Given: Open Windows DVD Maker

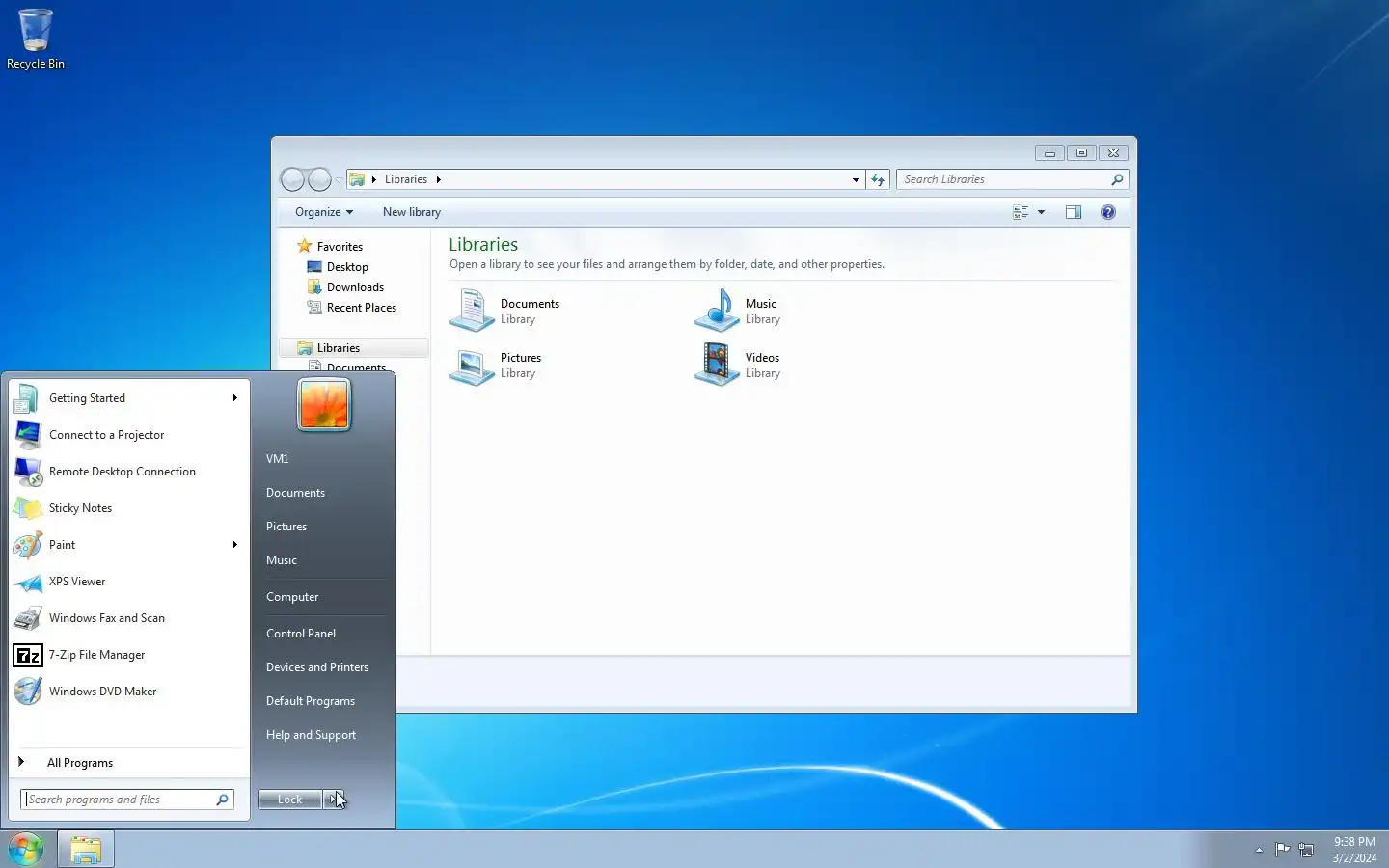Looking at the screenshot, I should 129,692.
